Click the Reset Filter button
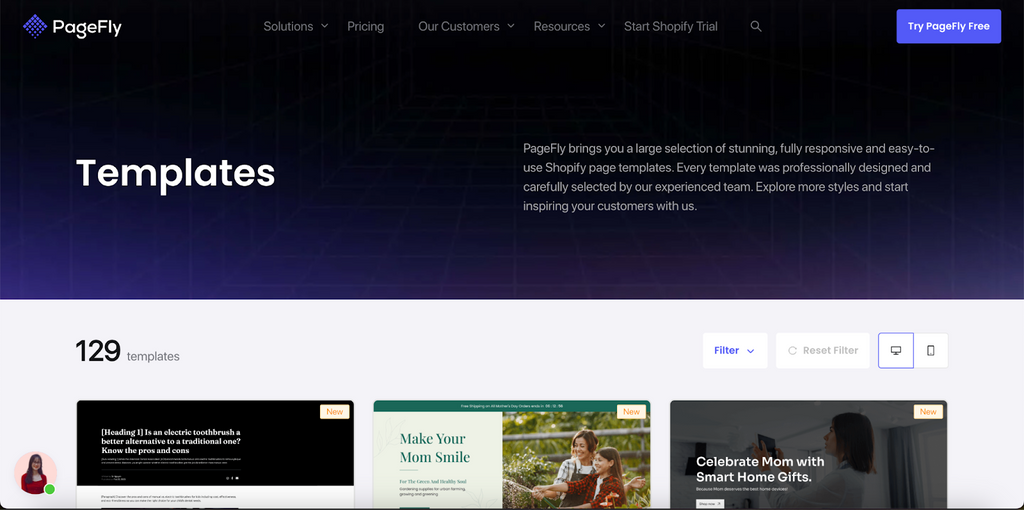 (823, 351)
